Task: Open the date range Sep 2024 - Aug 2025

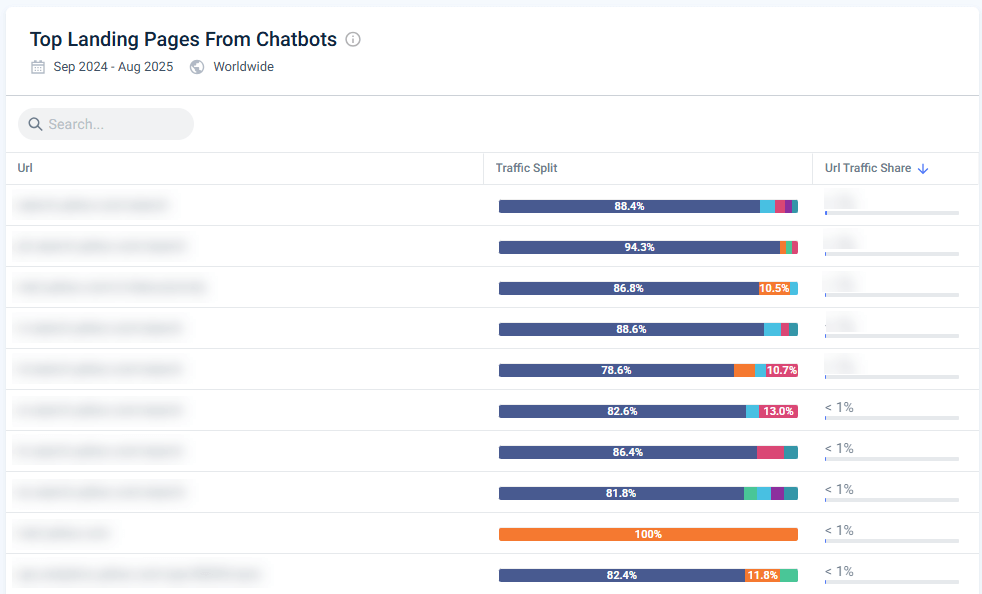Action: 110,66
